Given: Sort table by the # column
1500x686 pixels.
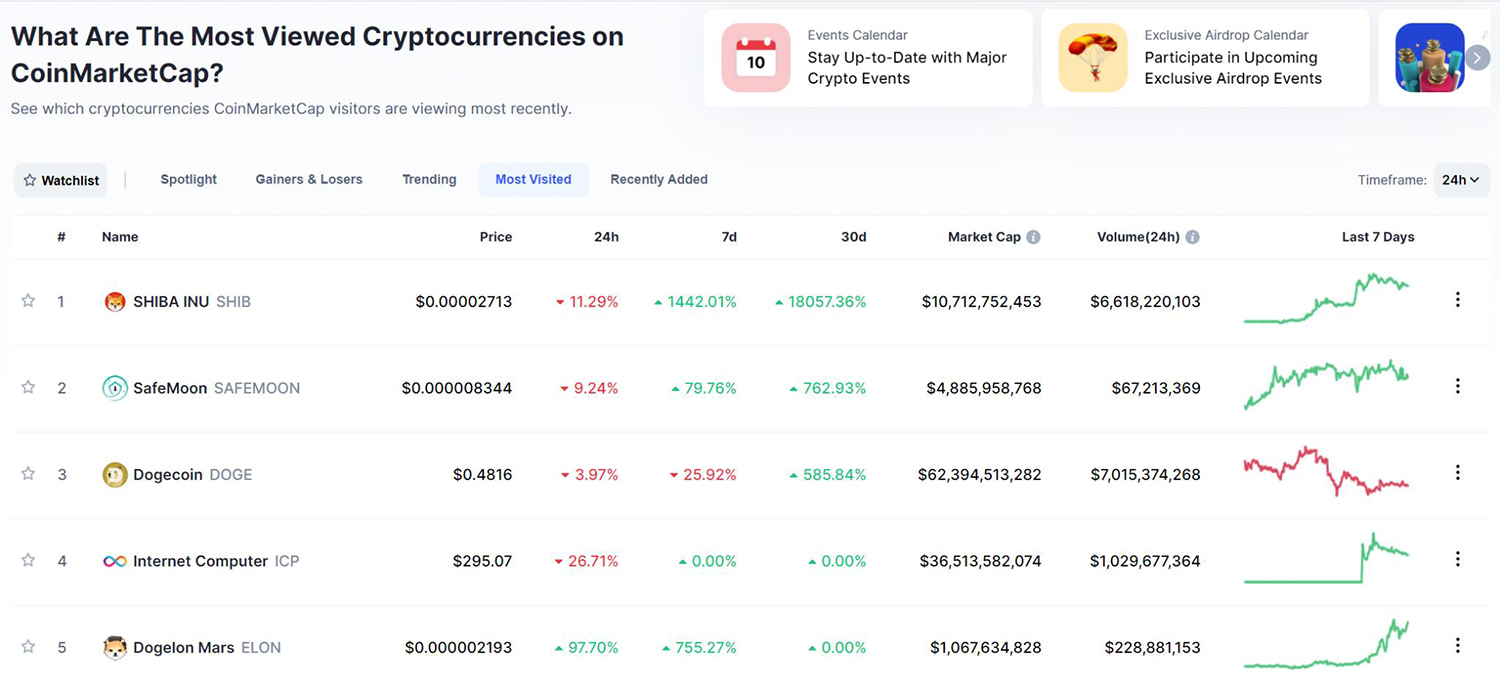Looking at the screenshot, I should point(61,237).
